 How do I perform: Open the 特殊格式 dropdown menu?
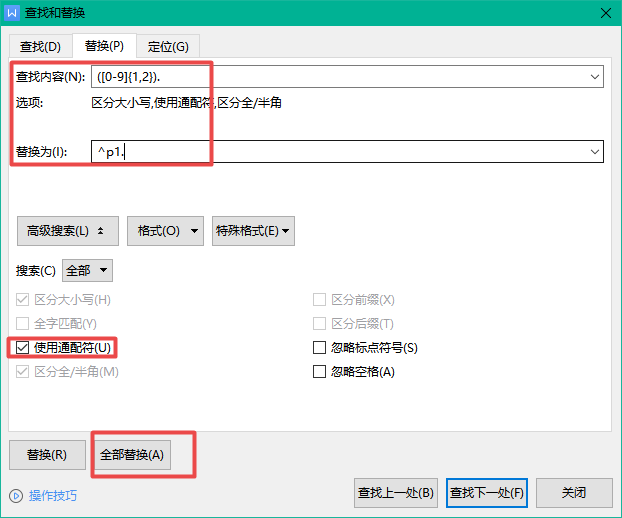pyautogui.click(x=254, y=230)
